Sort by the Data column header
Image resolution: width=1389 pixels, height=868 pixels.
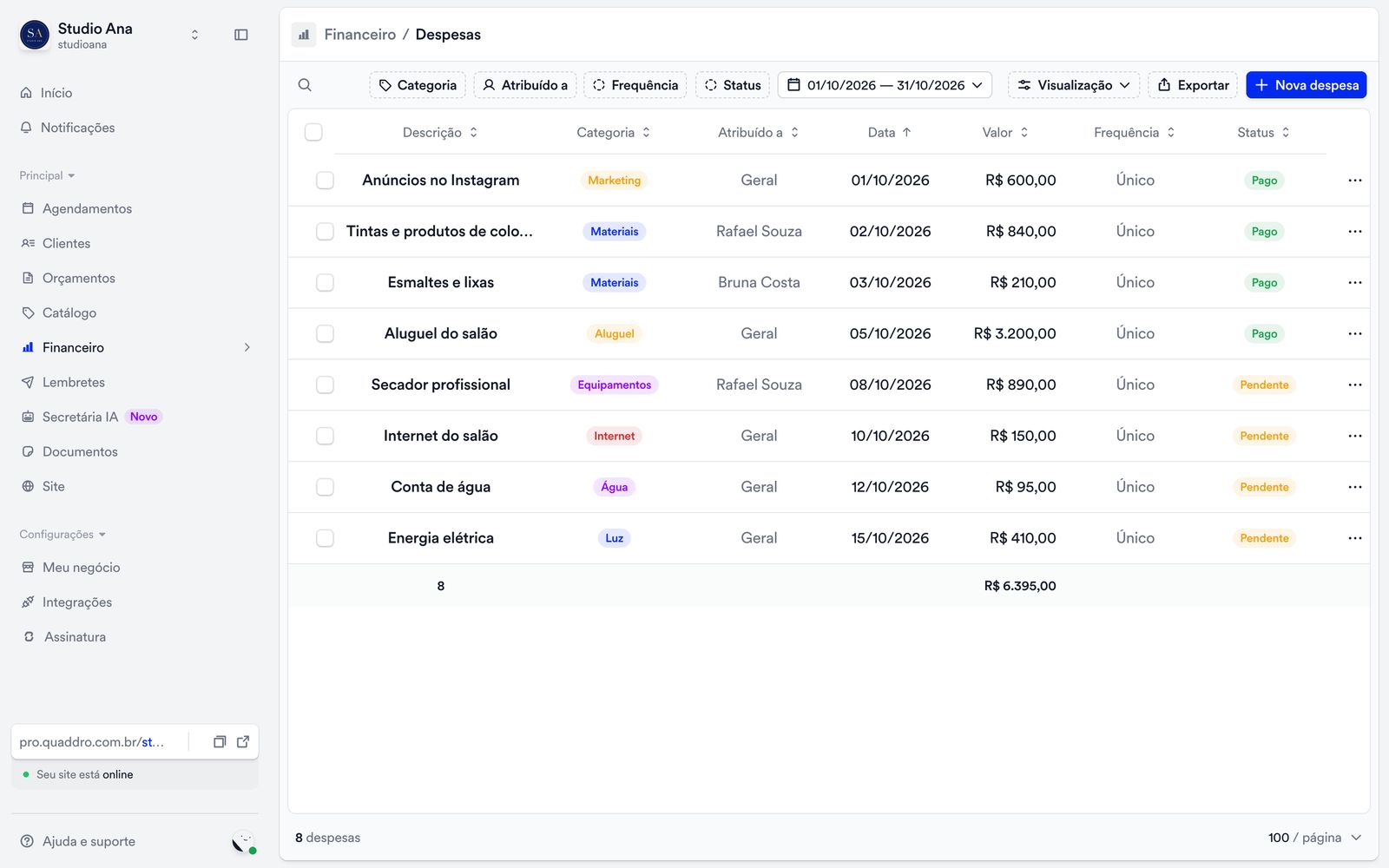click(889, 132)
